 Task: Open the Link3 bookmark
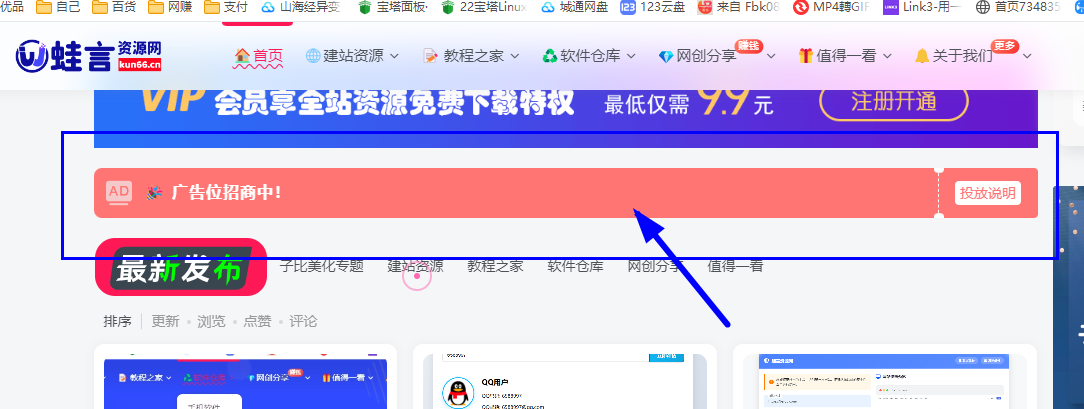click(921, 8)
